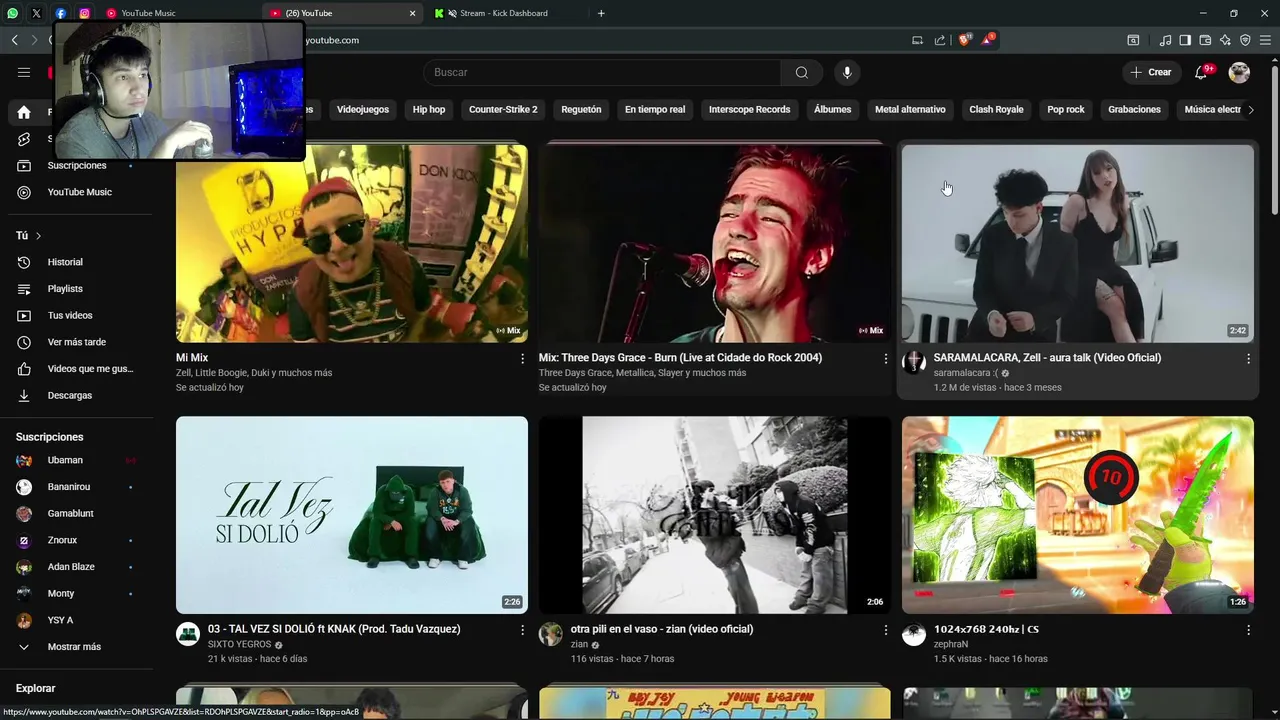Click the search magnifier button
1280x720 pixels.
click(x=802, y=72)
